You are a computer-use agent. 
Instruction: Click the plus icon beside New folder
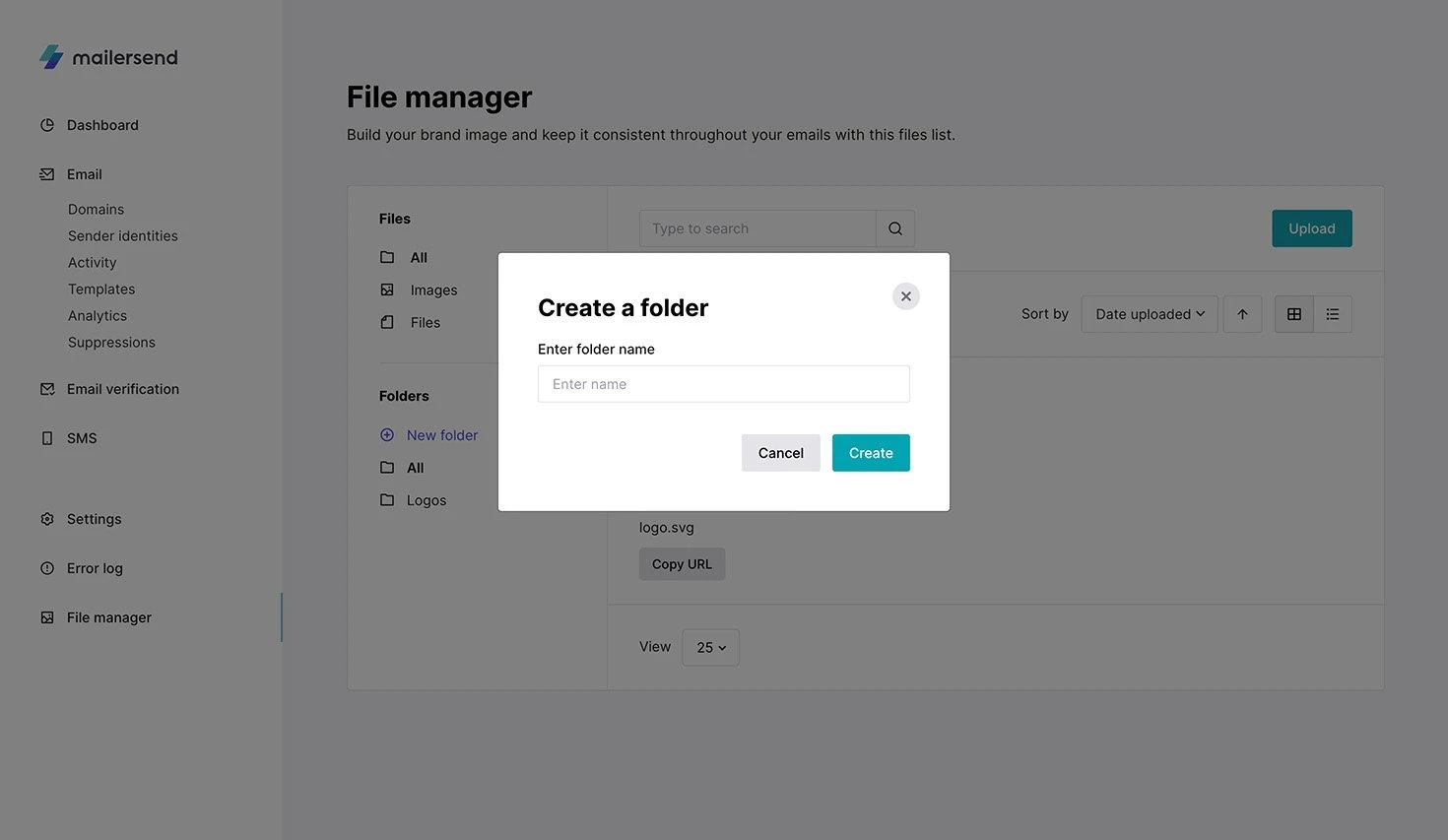coord(387,435)
